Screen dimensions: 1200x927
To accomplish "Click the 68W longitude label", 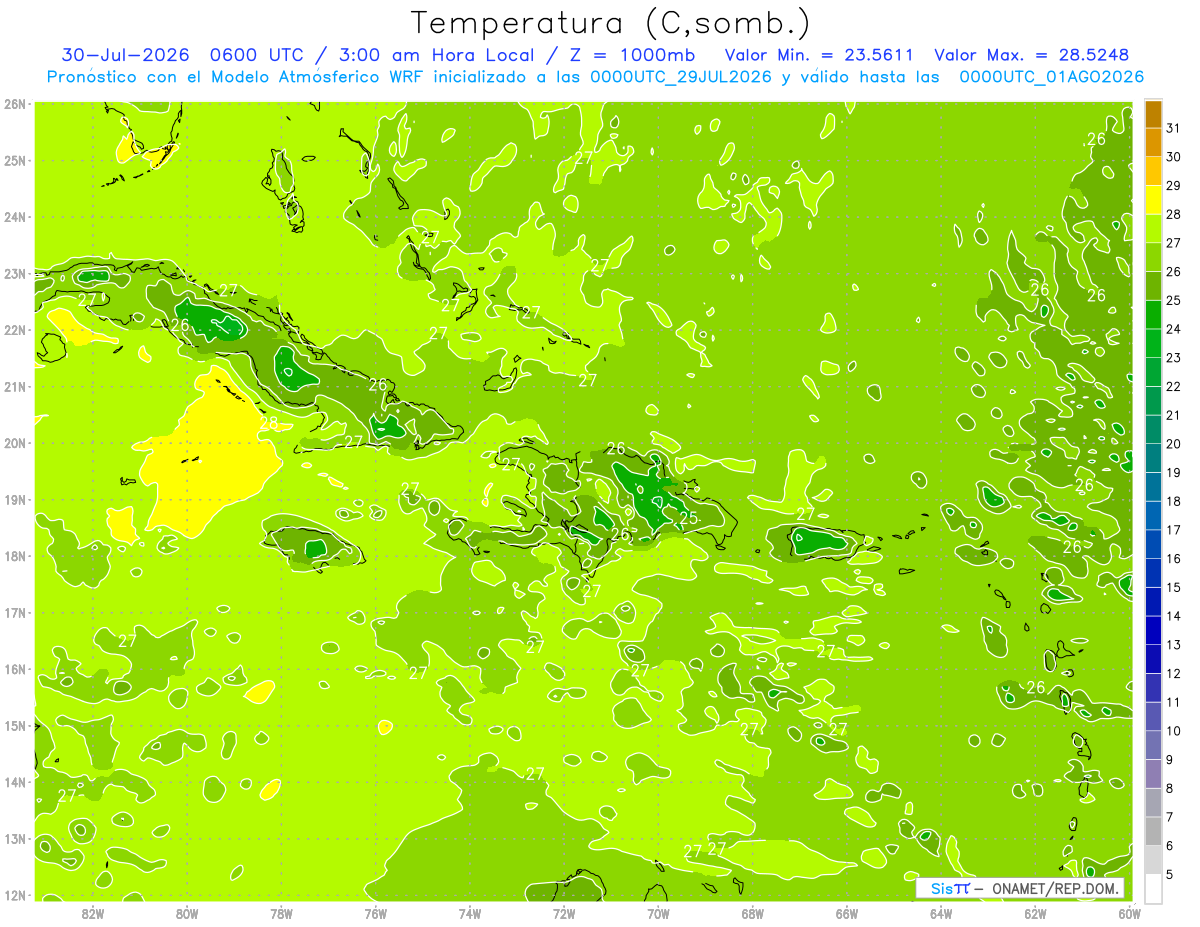I will coord(752,914).
